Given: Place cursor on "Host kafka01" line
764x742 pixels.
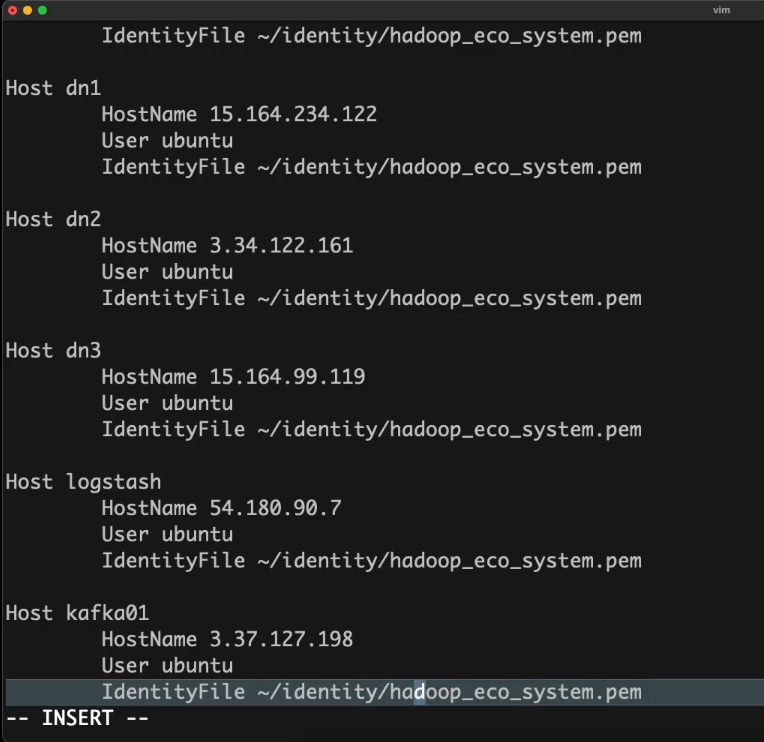Looking at the screenshot, I should (77, 613).
